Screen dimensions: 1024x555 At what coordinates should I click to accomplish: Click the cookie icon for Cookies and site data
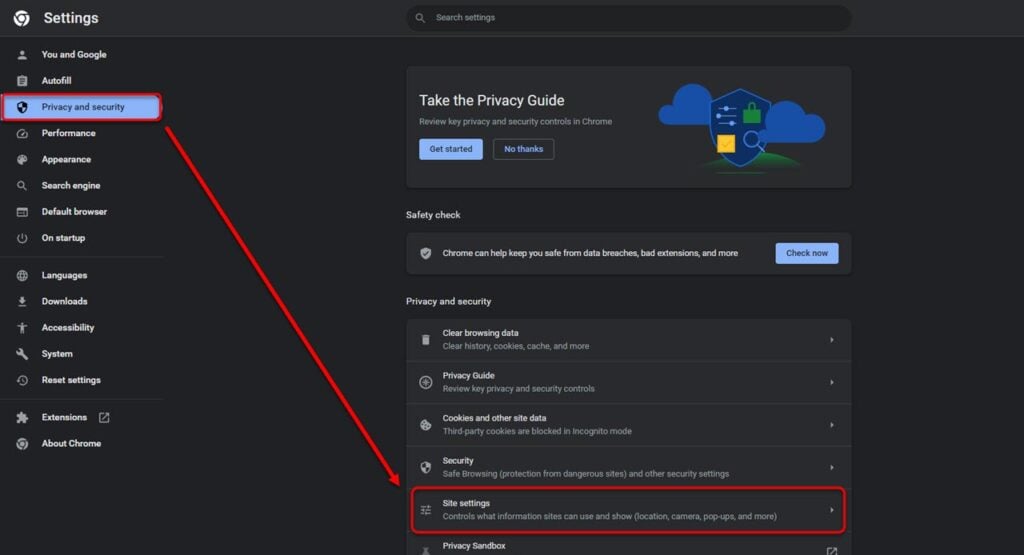pyautogui.click(x=426, y=424)
